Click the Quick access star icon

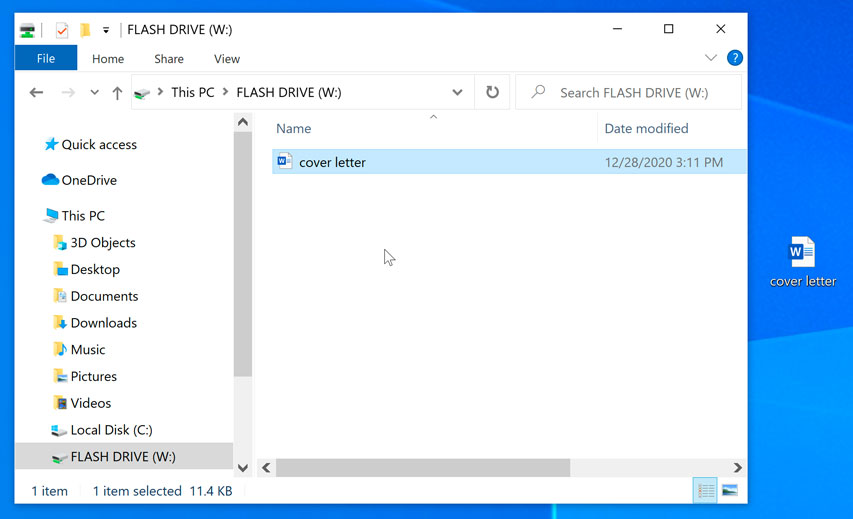pos(51,144)
